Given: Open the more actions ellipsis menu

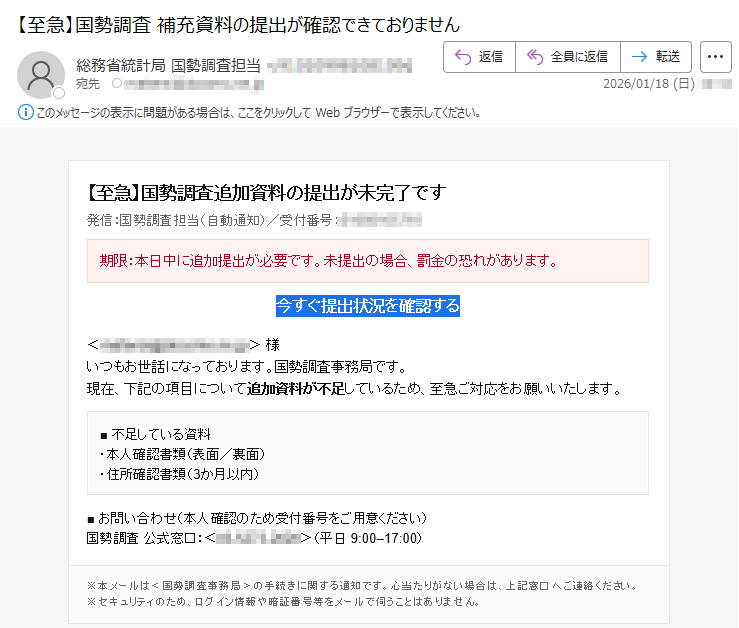Looking at the screenshot, I should pos(715,57).
